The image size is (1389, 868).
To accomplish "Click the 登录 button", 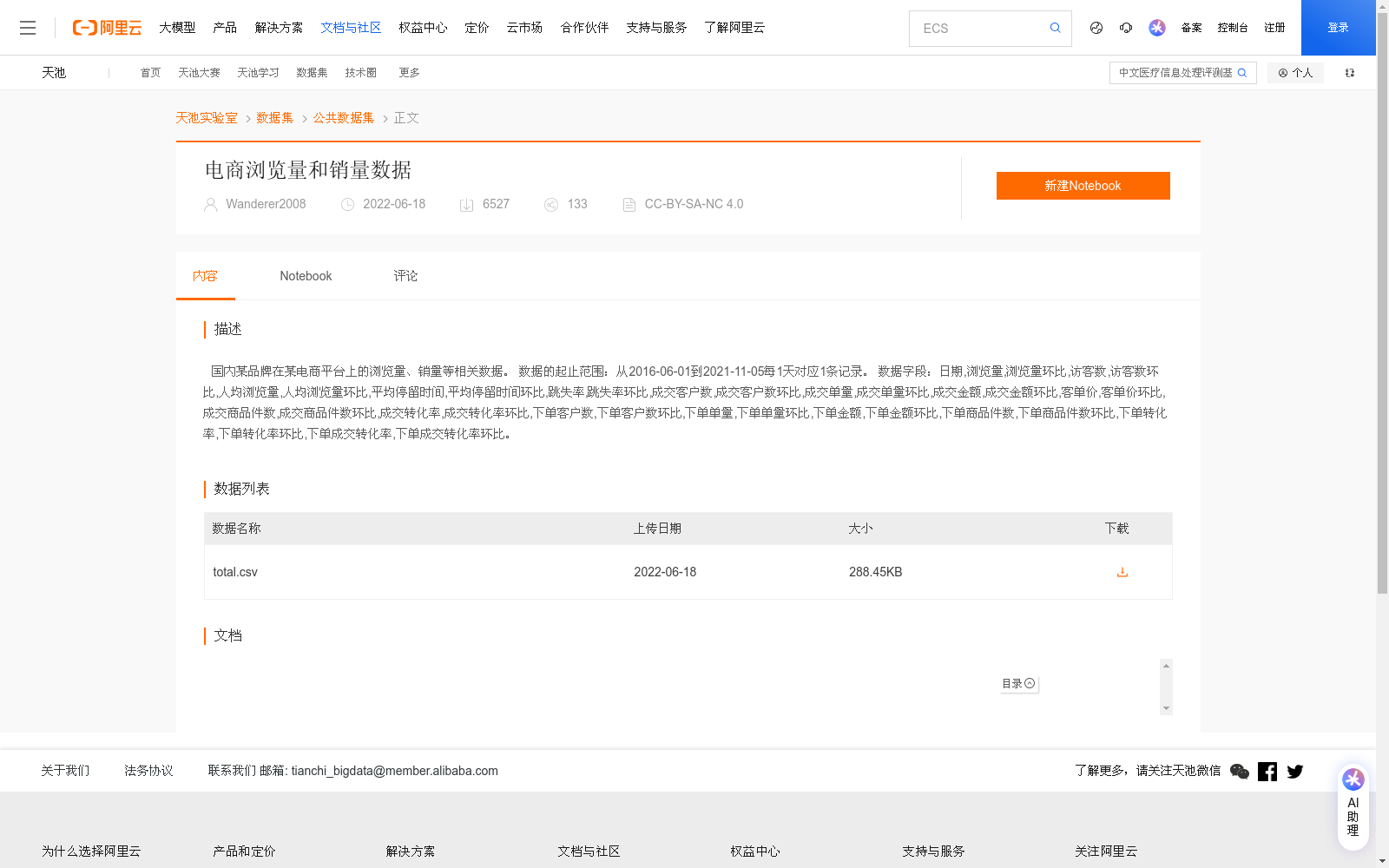I will coord(1338,28).
